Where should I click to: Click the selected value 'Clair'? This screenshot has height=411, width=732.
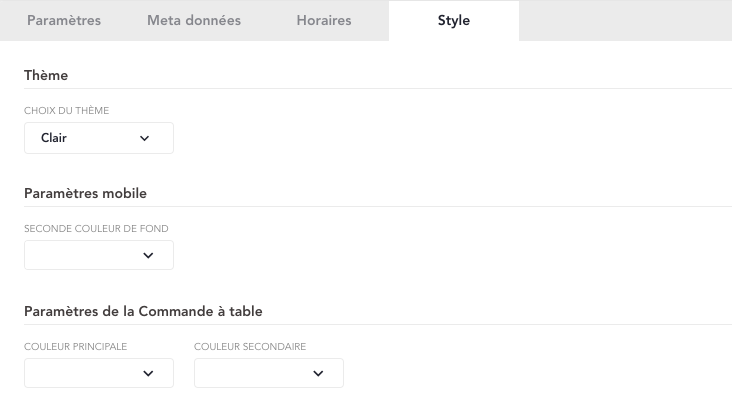tap(54, 138)
